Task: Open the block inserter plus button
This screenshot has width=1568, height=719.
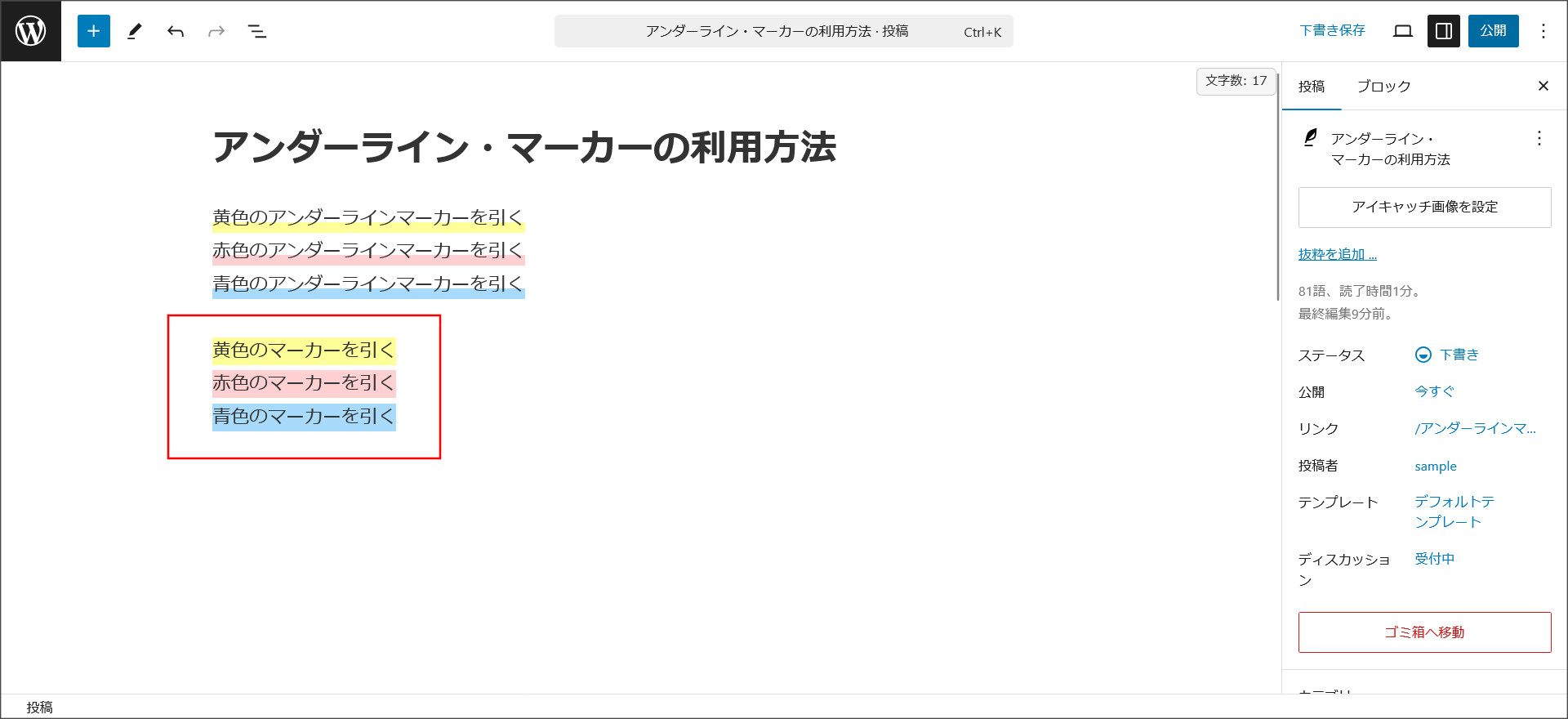Action: [94, 31]
